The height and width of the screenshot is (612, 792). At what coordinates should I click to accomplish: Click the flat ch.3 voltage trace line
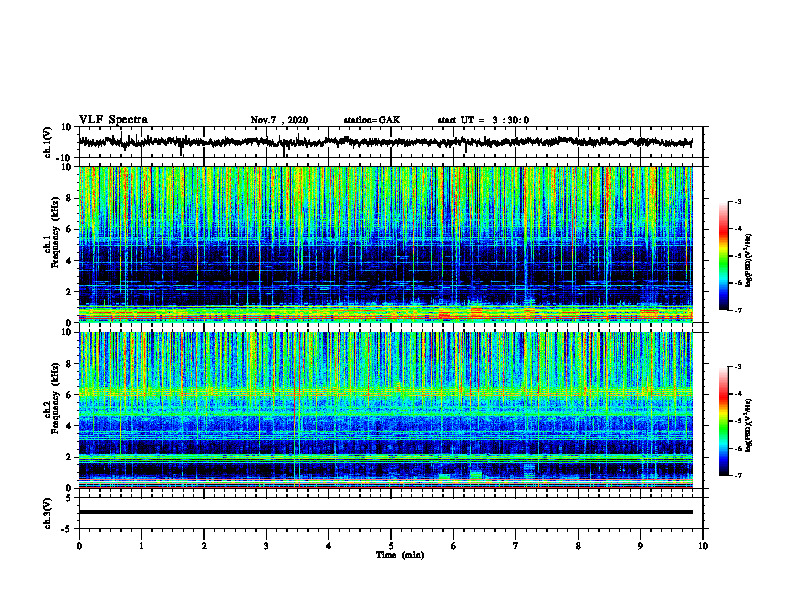pyautogui.click(x=386, y=512)
